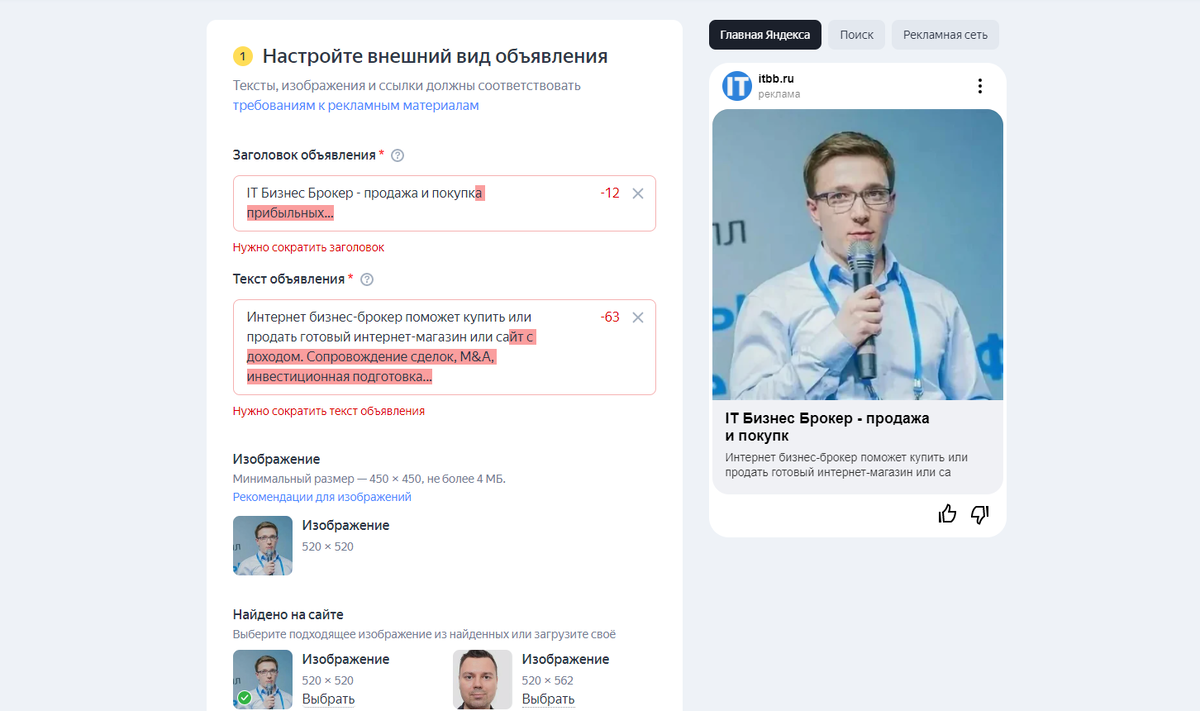Open the three-dot menu in the ad preview
1200x711 pixels.
pyautogui.click(x=980, y=86)
